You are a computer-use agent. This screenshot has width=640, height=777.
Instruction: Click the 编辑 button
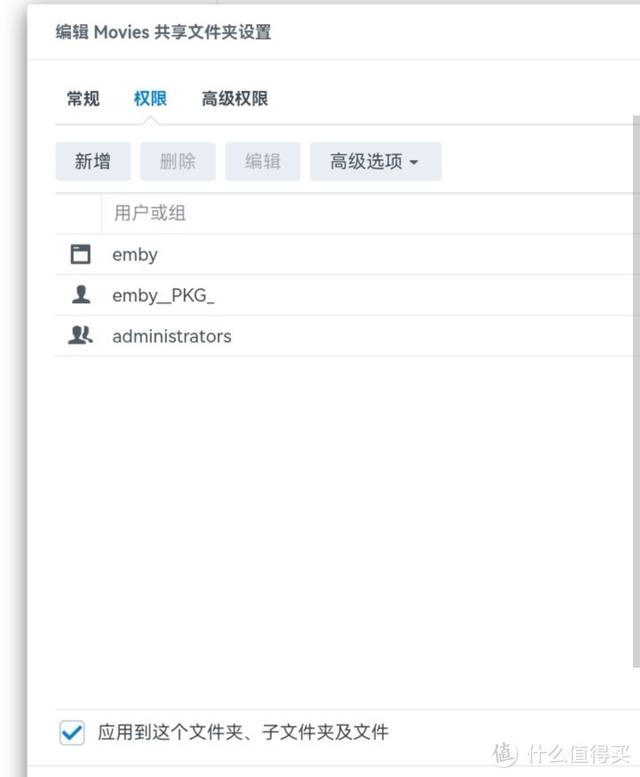(263, 162)
